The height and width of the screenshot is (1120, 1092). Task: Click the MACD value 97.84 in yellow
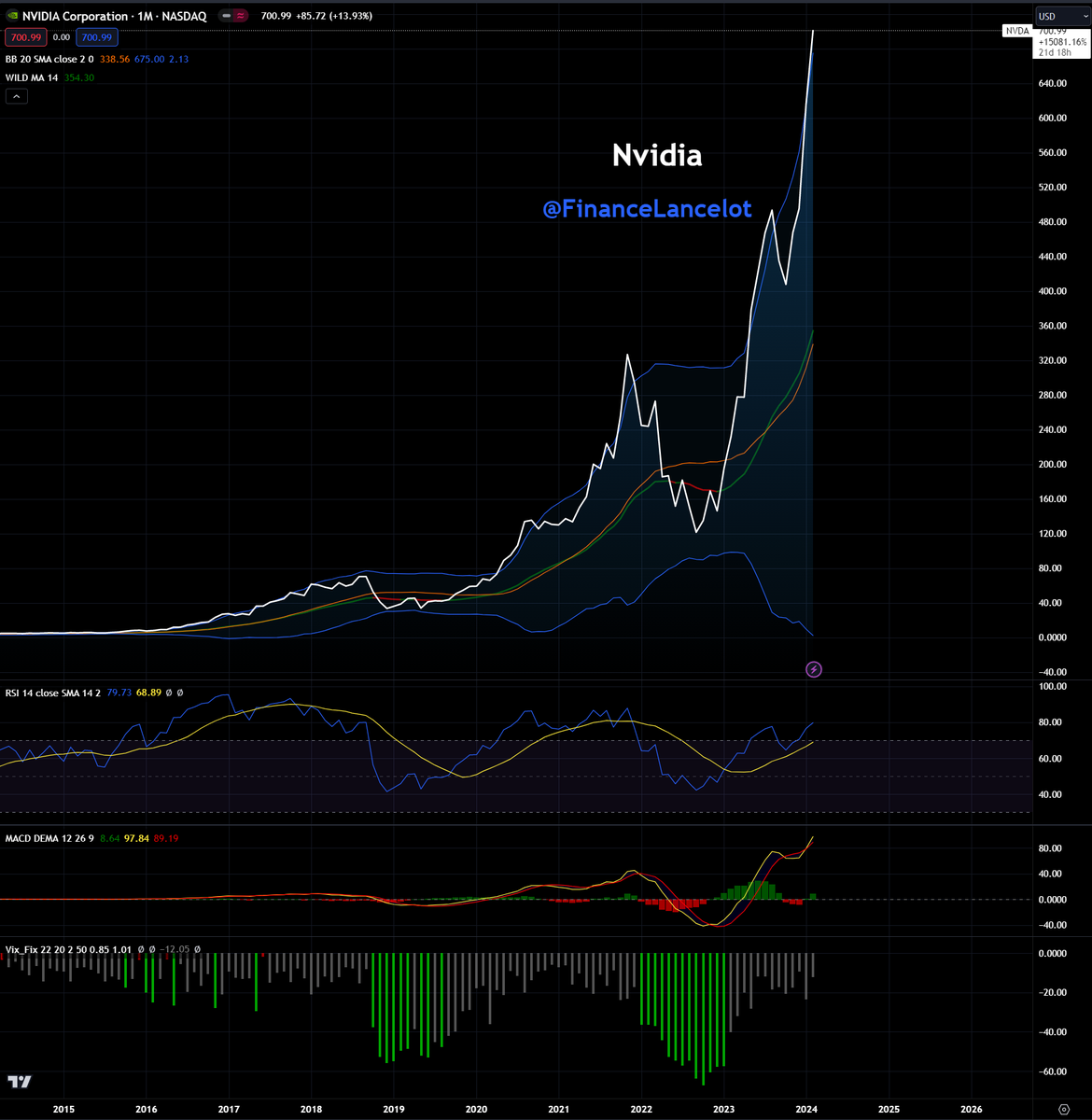(x=136, y=838)
